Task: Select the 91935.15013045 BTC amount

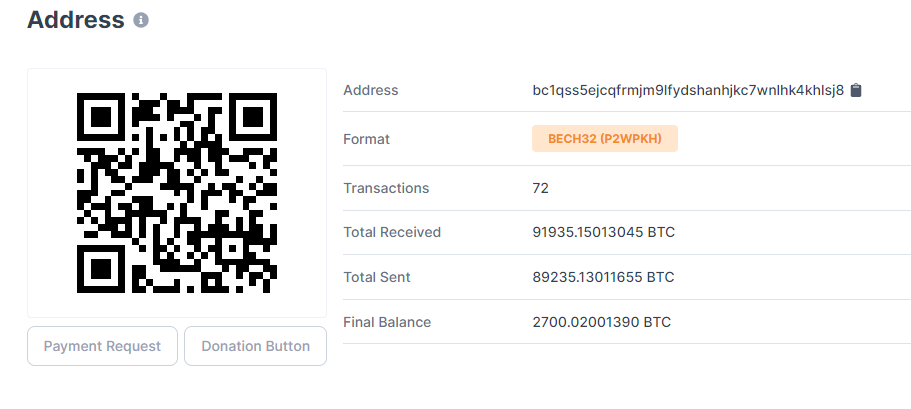Action: point(604,232)
